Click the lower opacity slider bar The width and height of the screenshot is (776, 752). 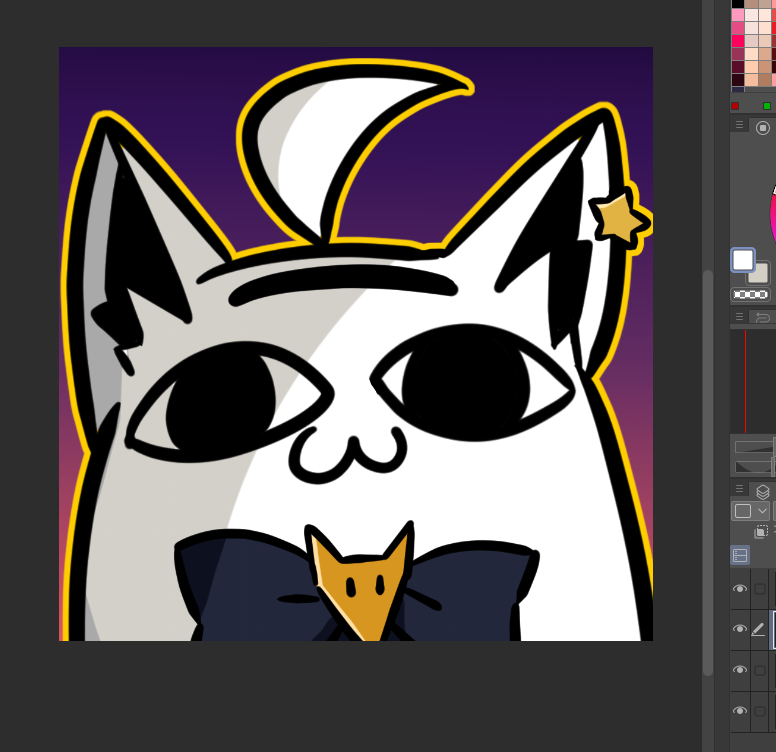coord(754,468)
